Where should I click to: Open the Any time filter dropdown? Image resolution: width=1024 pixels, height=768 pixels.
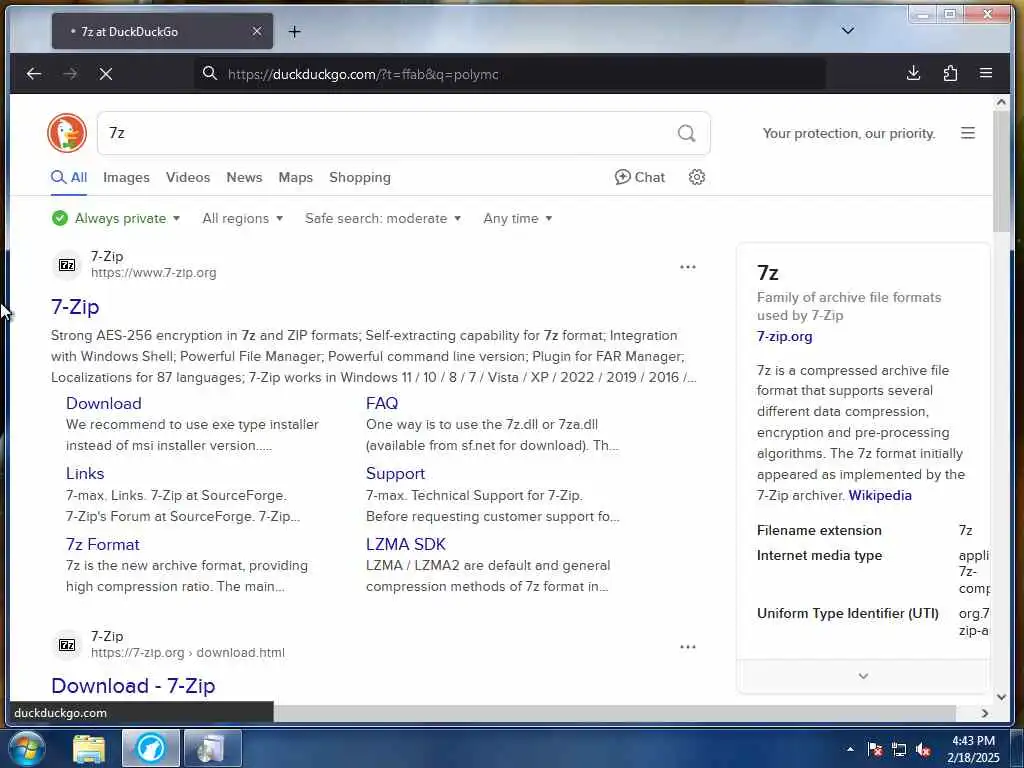click(x=517, y=218)
